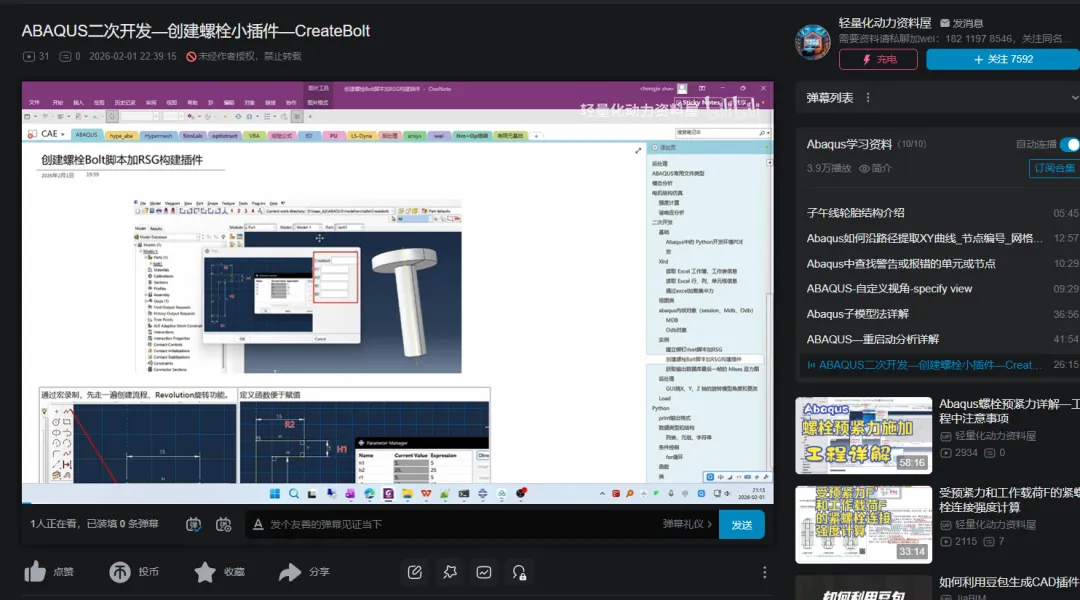Open the OneNote 插入 ribbon tab in video

tap(79, 103)
